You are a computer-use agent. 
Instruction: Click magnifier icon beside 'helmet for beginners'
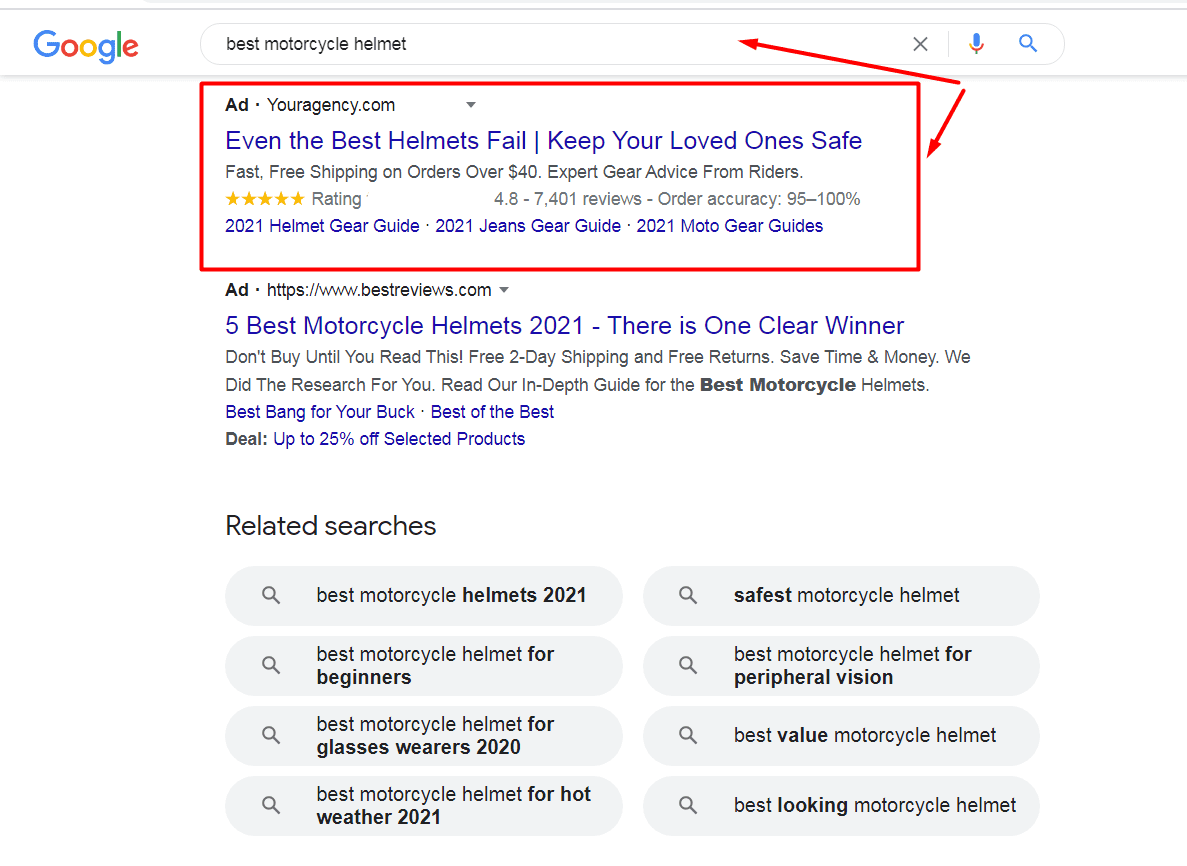coord(271,665)
